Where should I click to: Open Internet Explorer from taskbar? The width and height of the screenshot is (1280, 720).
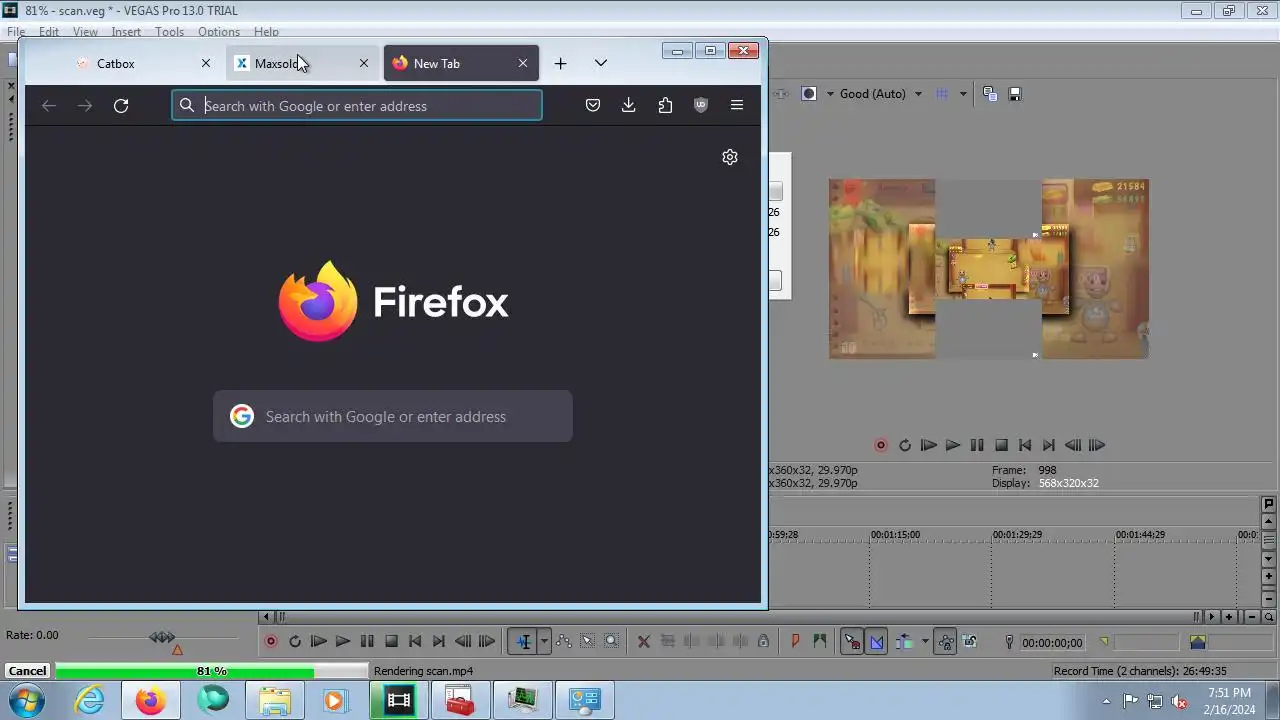pos(90,700)
